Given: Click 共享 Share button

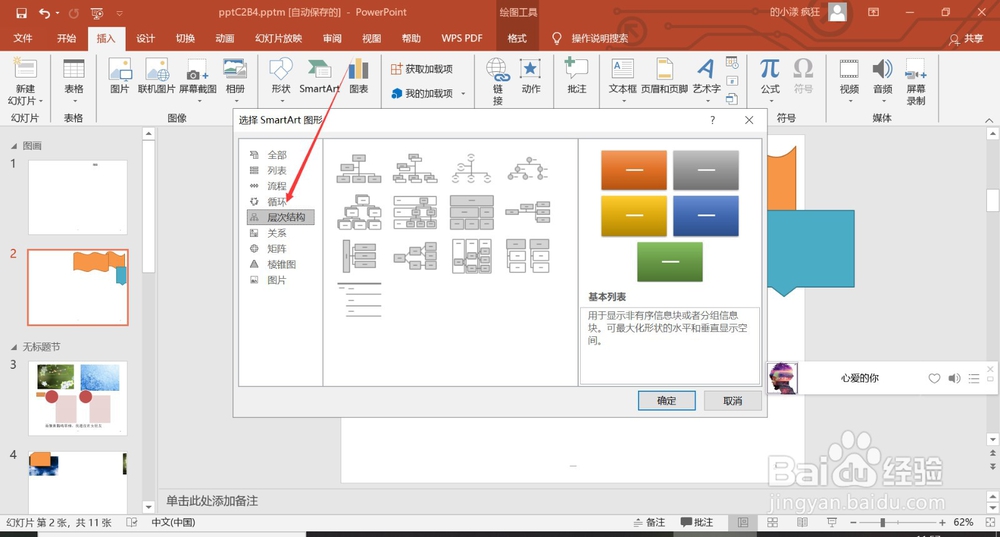Looking at the screenshot, I should 966,39.
